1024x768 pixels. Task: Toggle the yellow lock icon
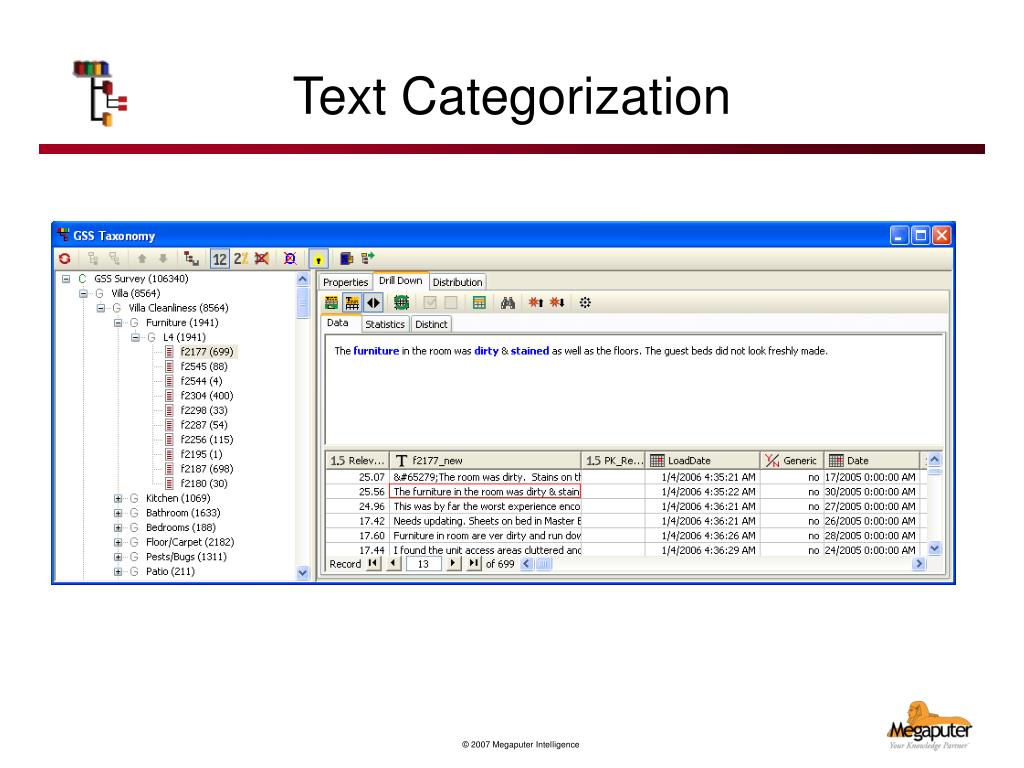click(318, 259)
